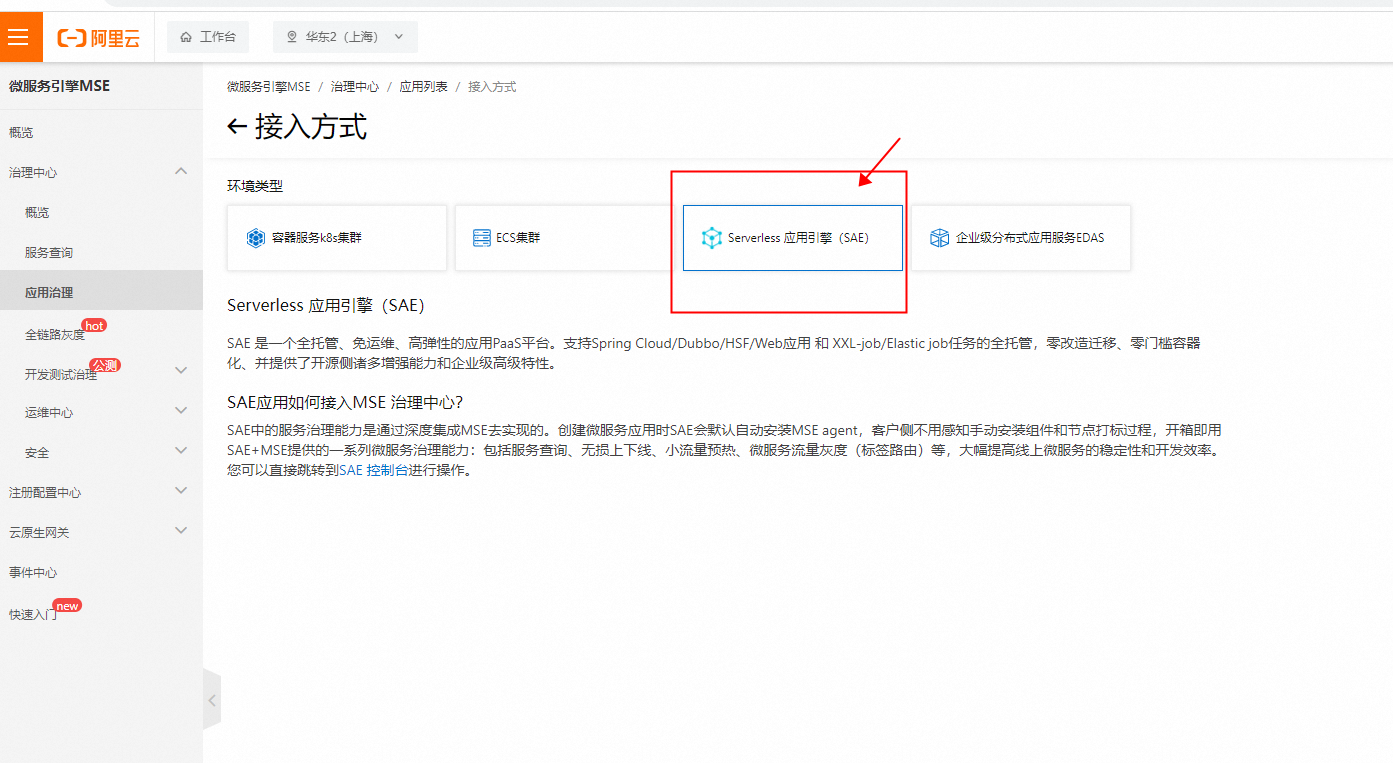This screenshot has width=1393, height=763.
Task: Click the EDAS box icon
Action: (939, 238)
